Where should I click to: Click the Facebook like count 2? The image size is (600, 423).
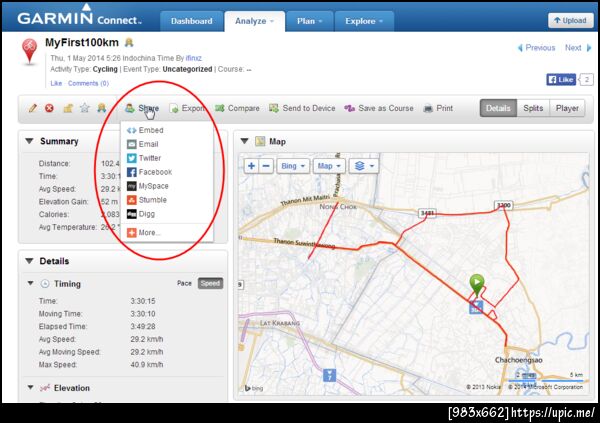[587, 80]
